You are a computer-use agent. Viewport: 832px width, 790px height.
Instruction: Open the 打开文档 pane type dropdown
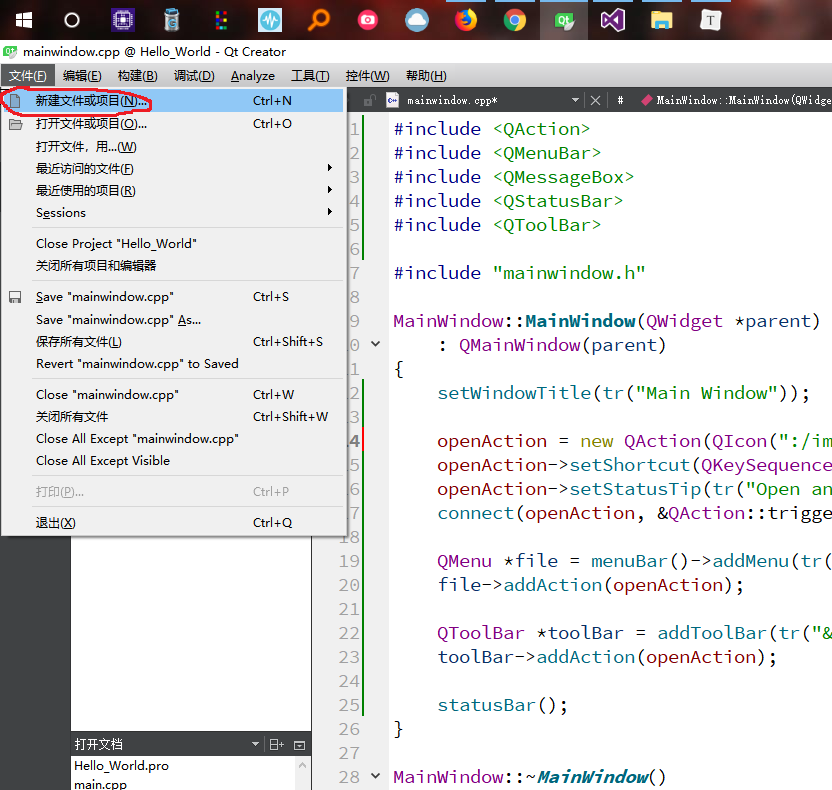tap(255, 744)
